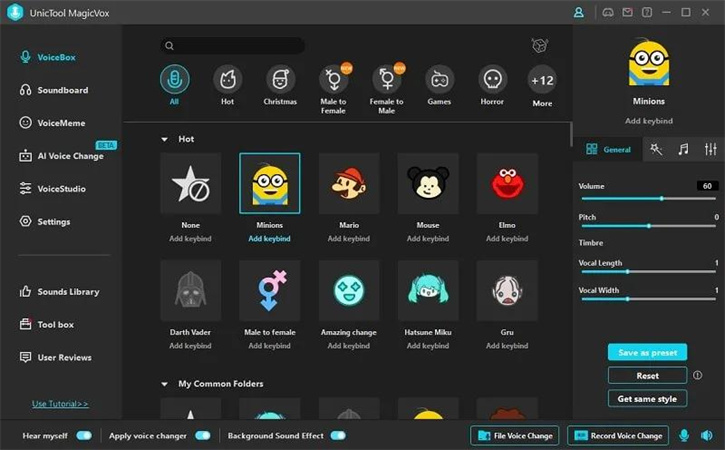Open Sounds Library
Viewport: 725px width, 450px height.
[59, 292]
